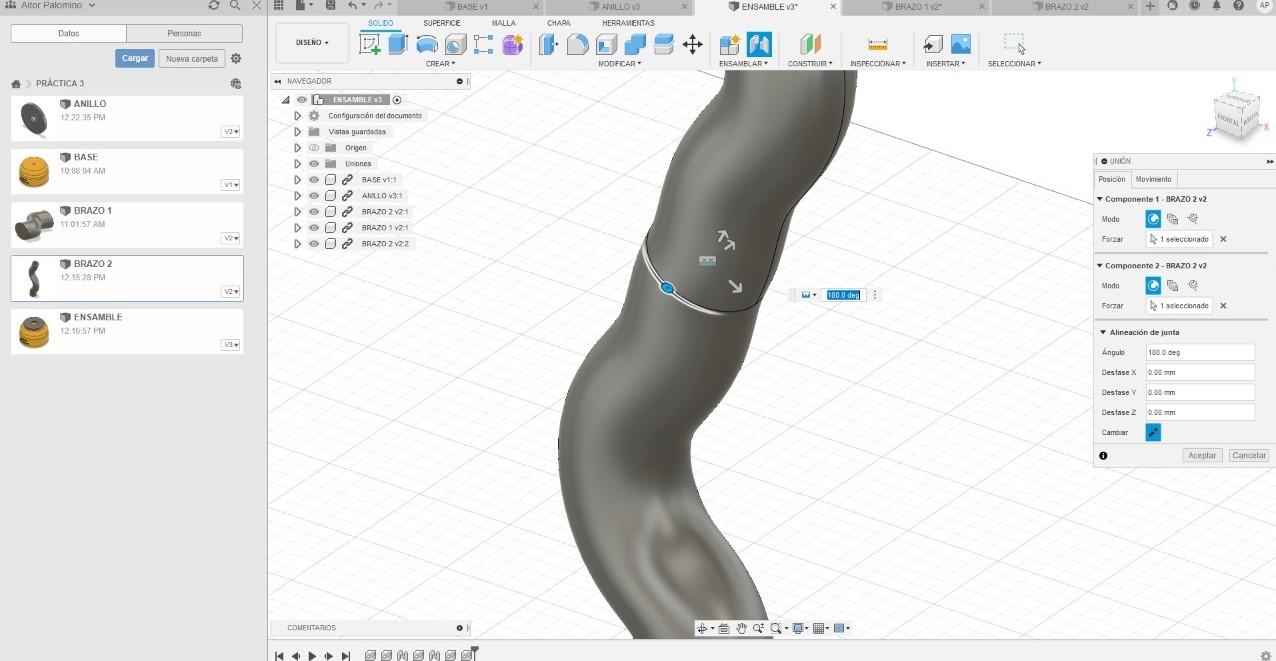Switch to the SUPERFICIE tab

tap(442, 23)
